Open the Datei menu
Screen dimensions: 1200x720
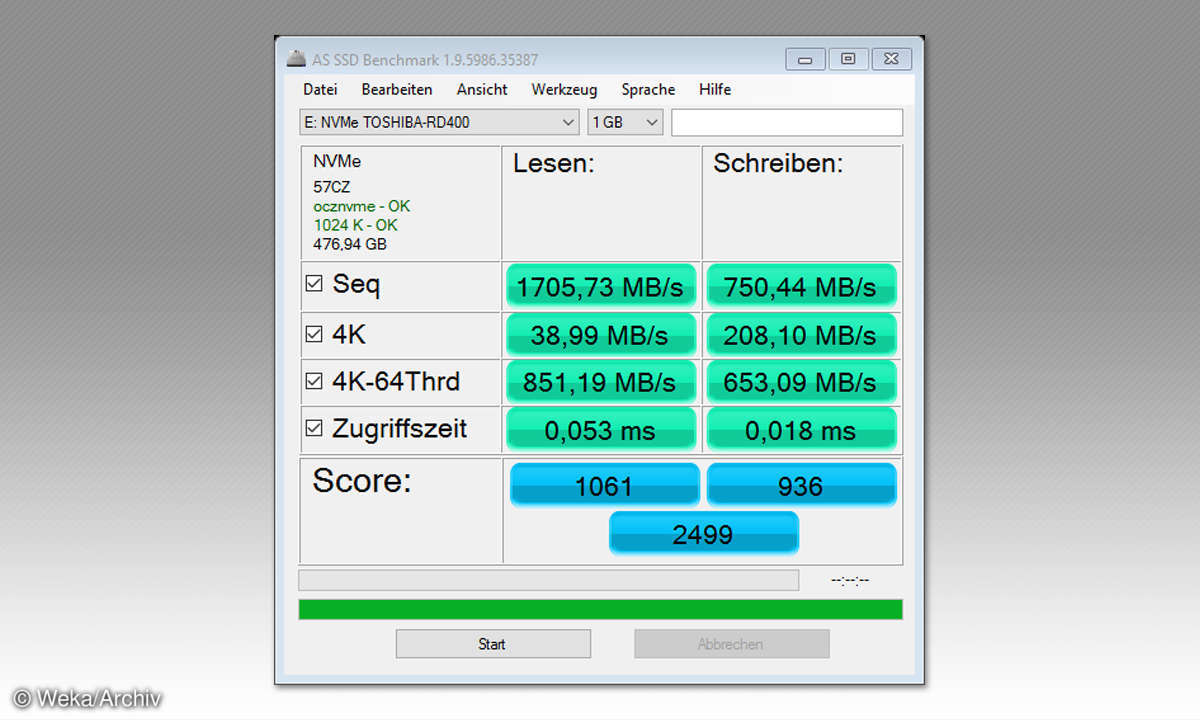[x=320, y=89]
